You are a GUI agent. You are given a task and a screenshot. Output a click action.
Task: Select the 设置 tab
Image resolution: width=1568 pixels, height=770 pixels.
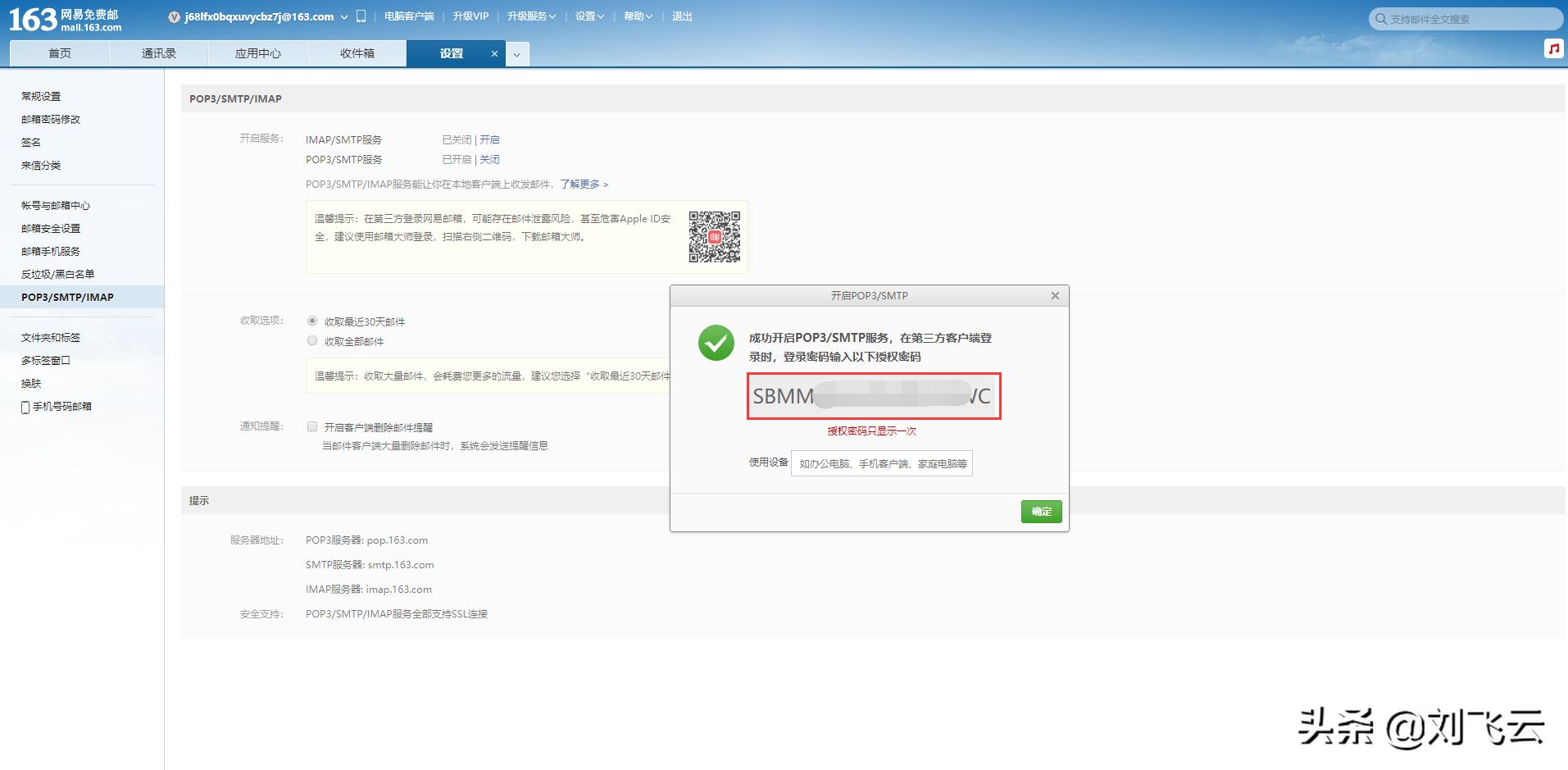coord(452,54)
